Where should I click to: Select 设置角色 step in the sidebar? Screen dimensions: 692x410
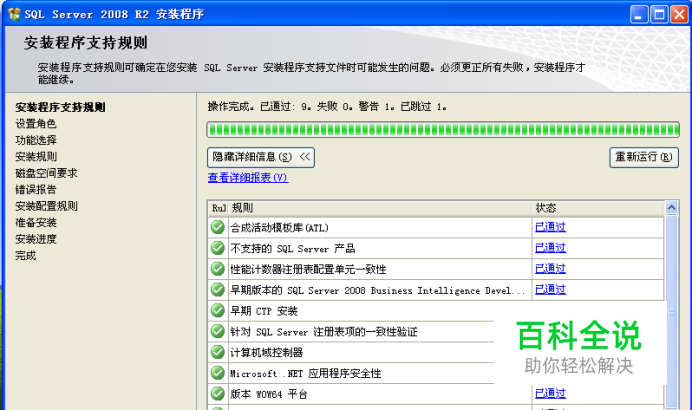36,124
